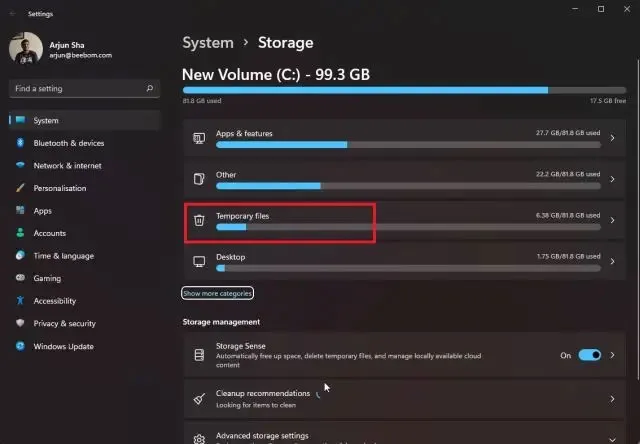Click the Apps & features monitor icon

[x=199, y=138]
